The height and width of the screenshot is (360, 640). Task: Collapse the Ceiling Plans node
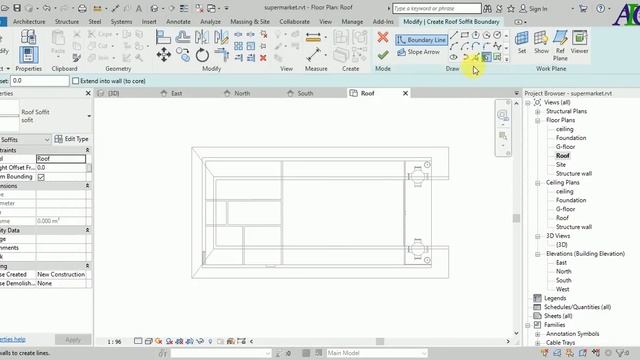538,183
